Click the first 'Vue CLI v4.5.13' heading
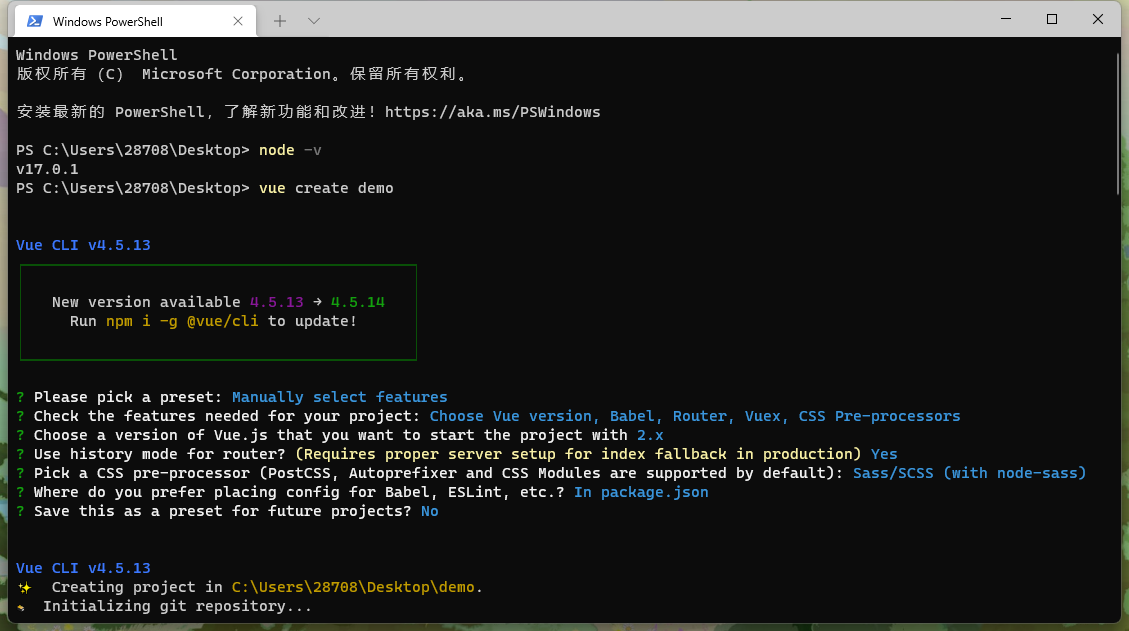This screenshot has width=1129, height=631. point(84,245)
